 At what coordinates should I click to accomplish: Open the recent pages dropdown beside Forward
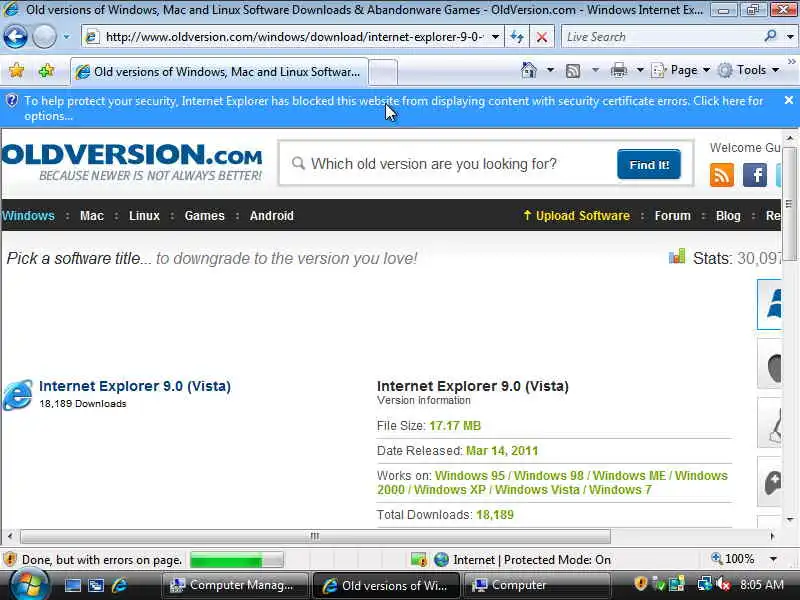(66, 37)
